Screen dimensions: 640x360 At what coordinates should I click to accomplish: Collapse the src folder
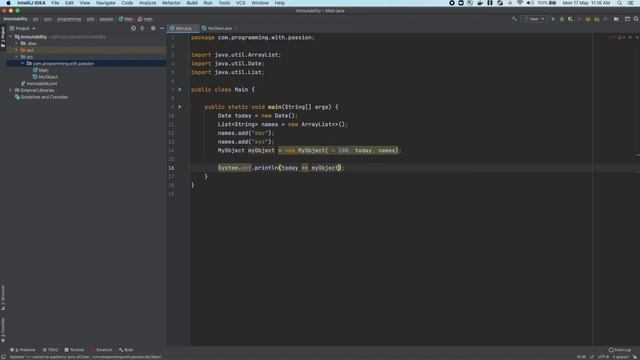click(x=17, y=57)
